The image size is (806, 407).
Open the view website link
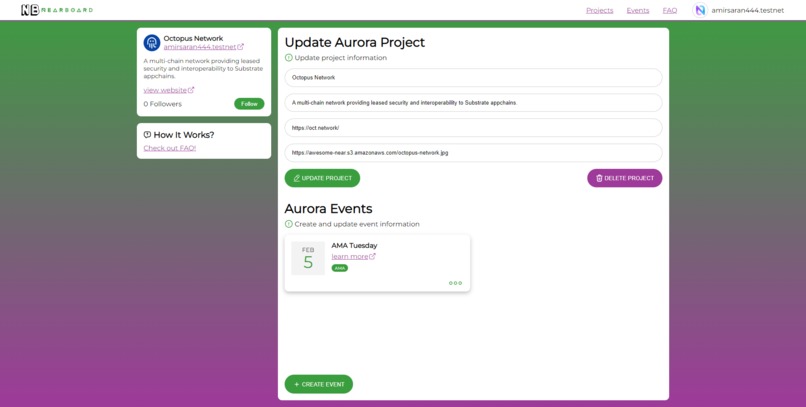[x=165, y=90]
